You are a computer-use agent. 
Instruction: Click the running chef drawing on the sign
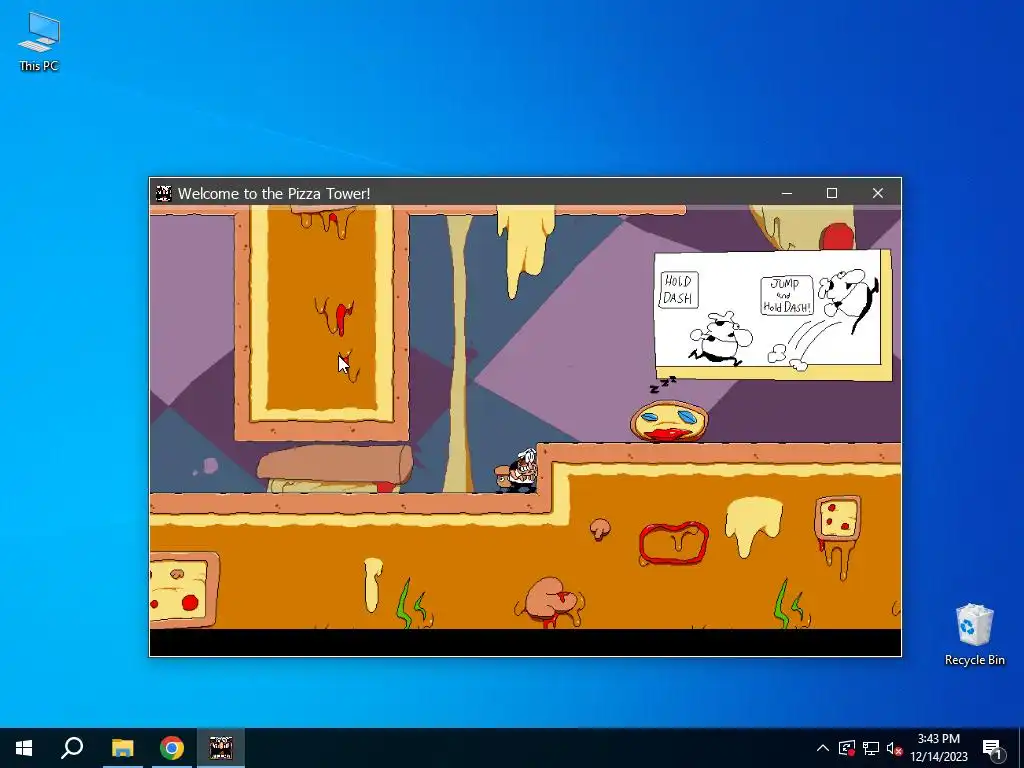pos(720,338)
